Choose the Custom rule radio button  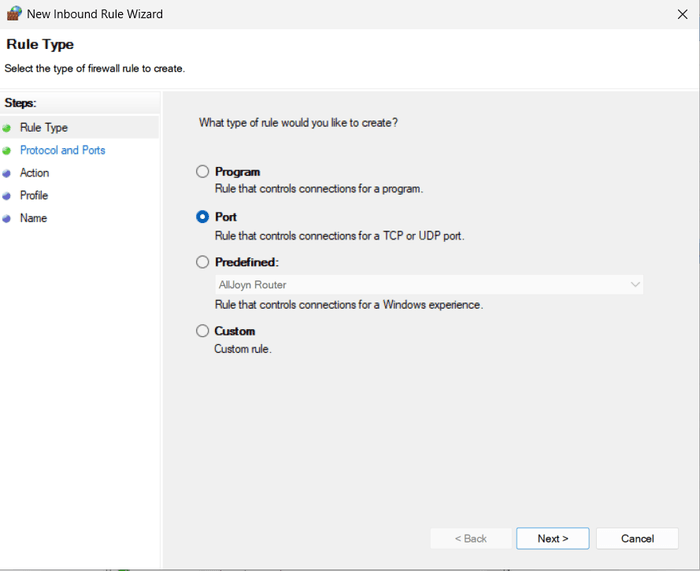coord(203,331)
